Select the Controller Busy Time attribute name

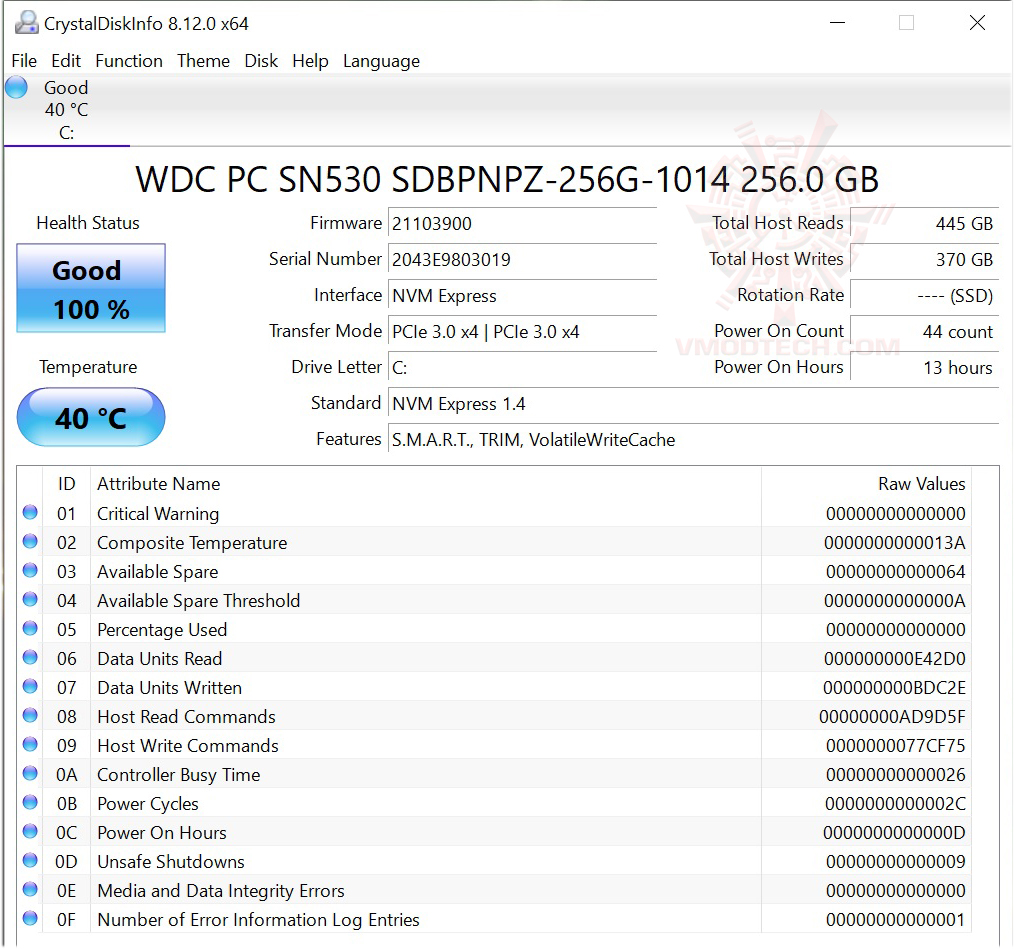(178, 775)
